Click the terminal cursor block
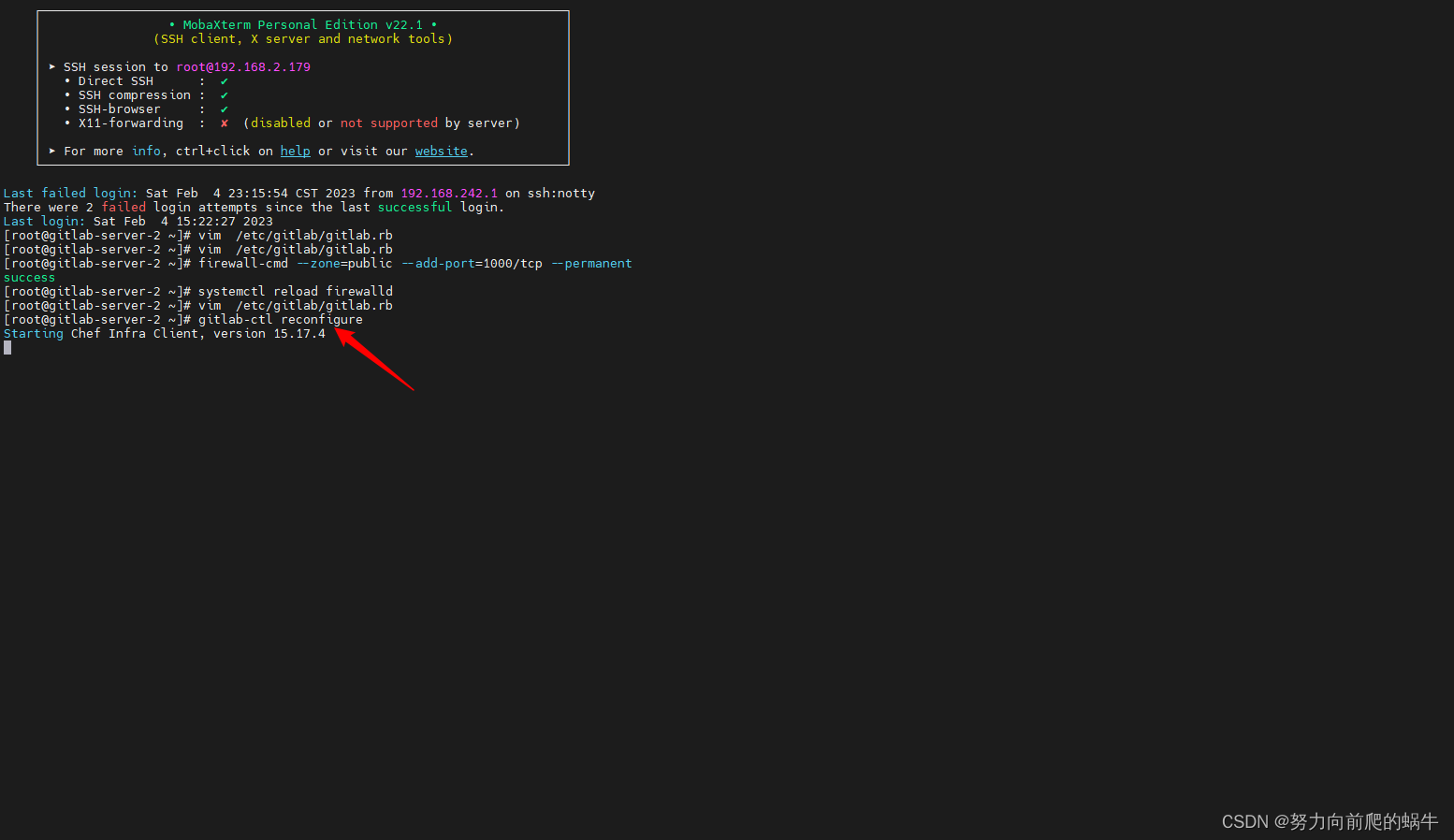This screenshot has width=1454, height=840. coord(7,347)
